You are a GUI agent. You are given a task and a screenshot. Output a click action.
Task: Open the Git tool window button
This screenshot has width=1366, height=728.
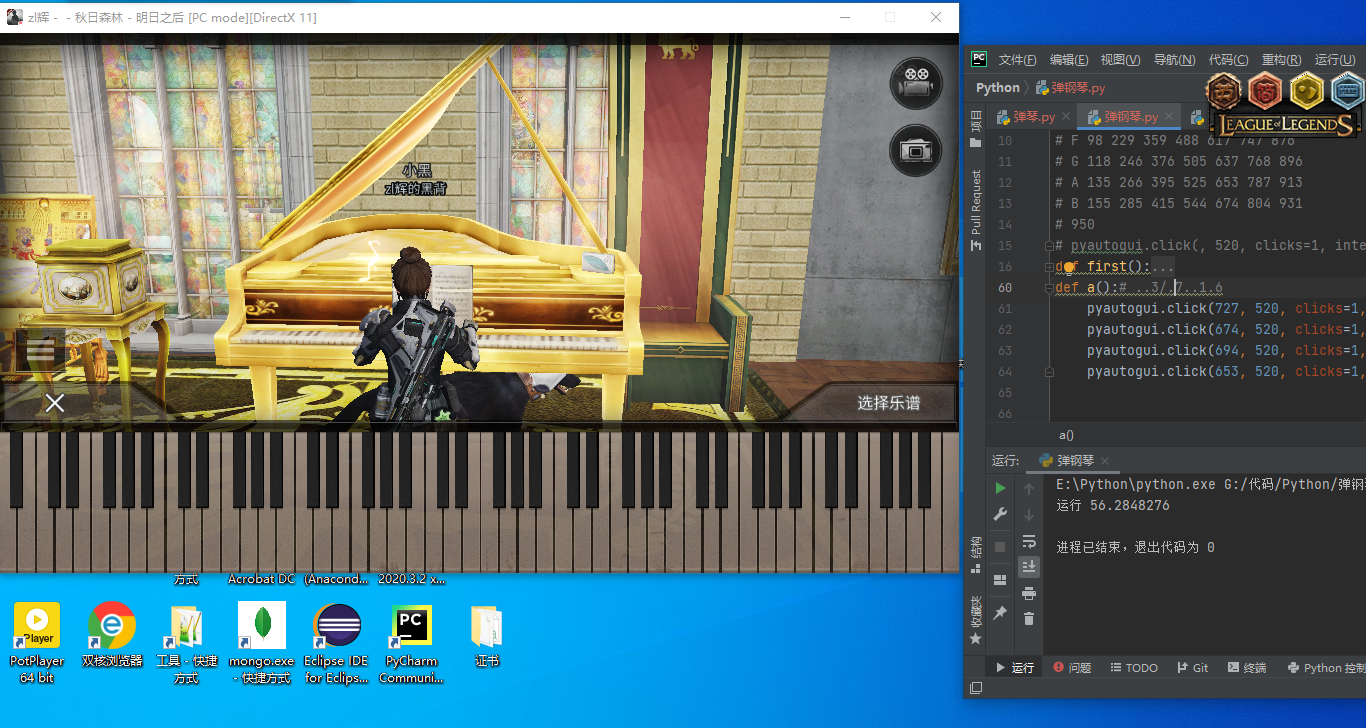click(x=1193, y=668)
